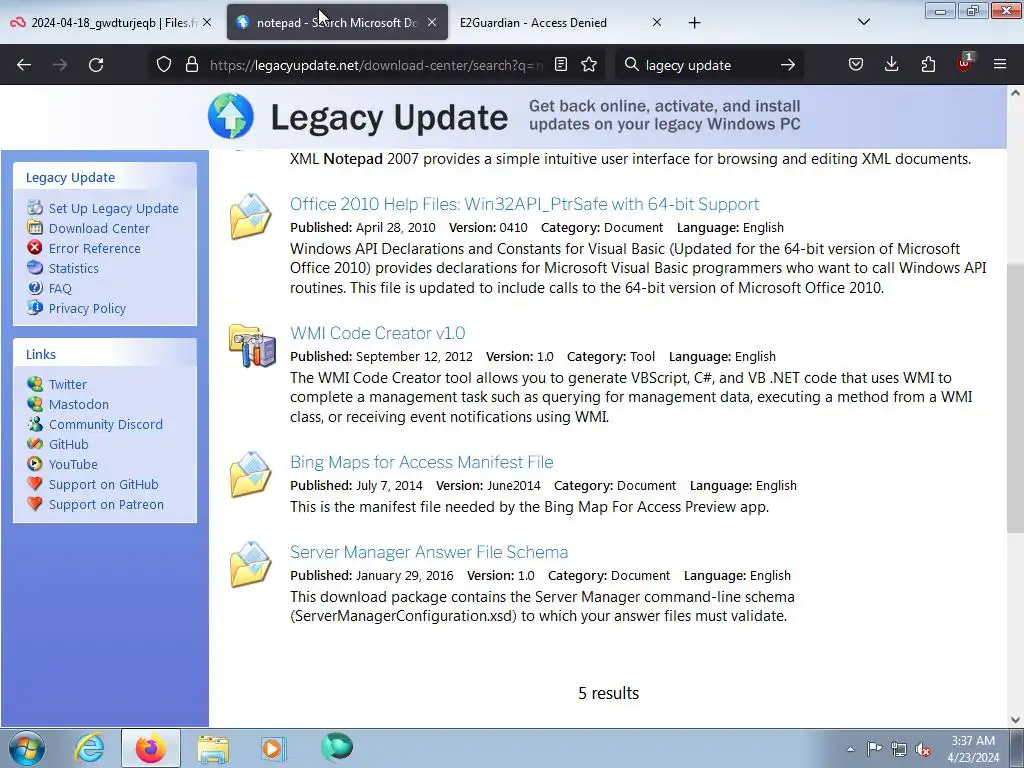Image resolution: width=1024 pixels, height=768 pixels.
Task: Open Server Manager Answer File Schema
Action: (429, 552)
